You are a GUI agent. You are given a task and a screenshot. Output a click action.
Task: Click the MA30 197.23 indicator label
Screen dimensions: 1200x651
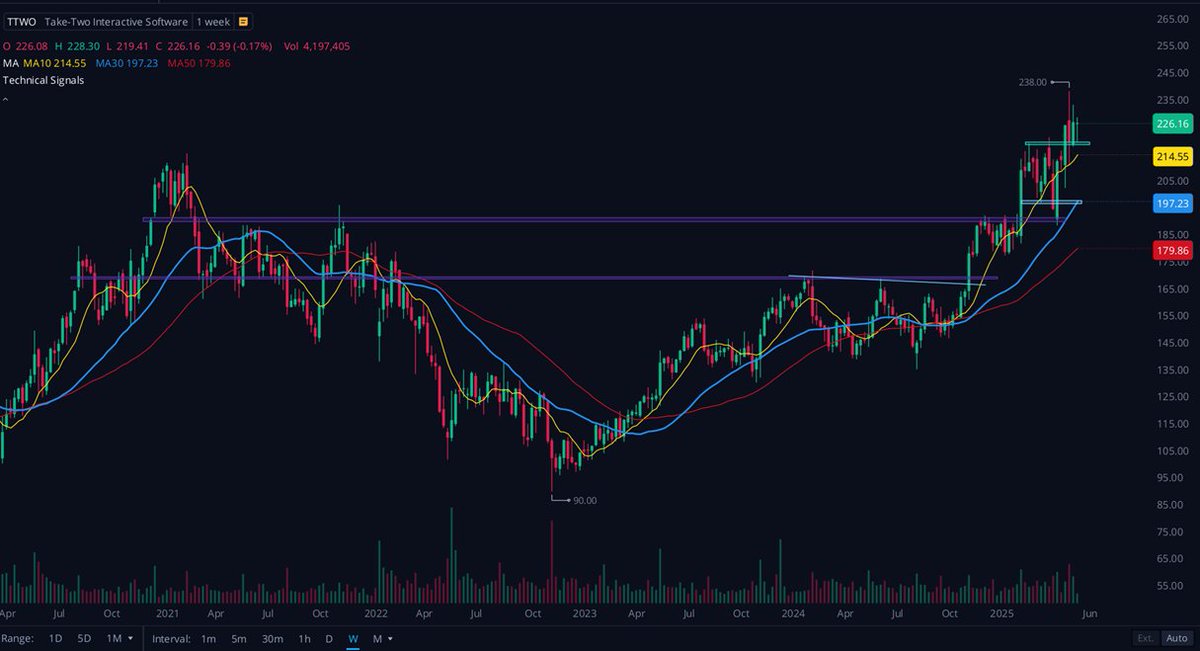[127, 62]
